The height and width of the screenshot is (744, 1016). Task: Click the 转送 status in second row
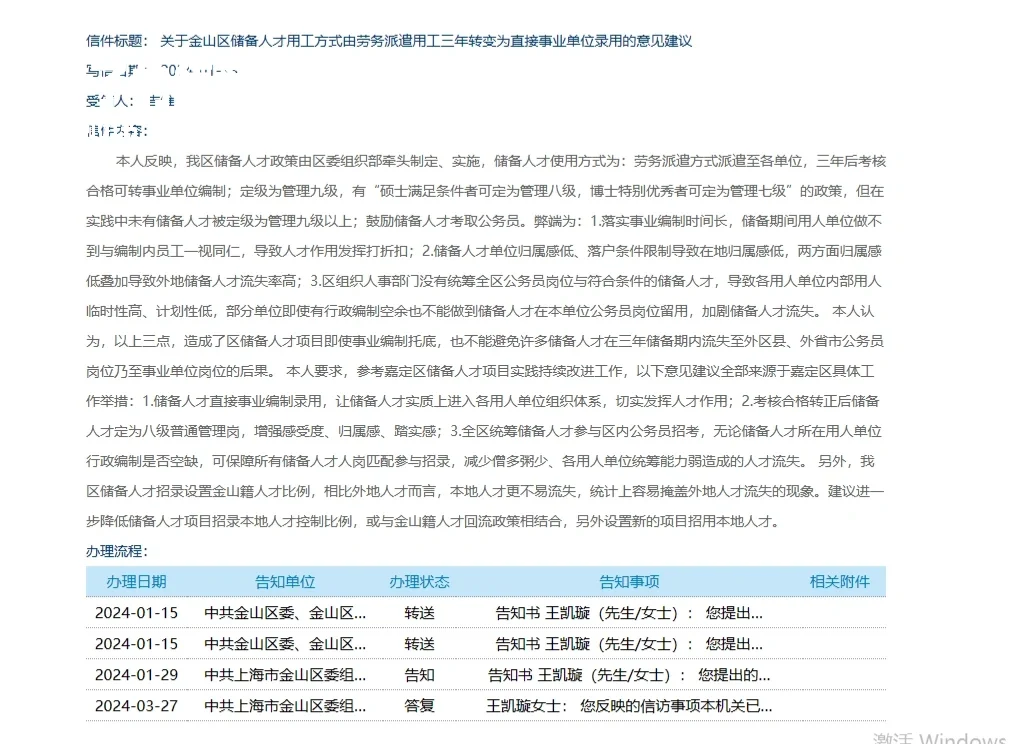coord(420,643)
